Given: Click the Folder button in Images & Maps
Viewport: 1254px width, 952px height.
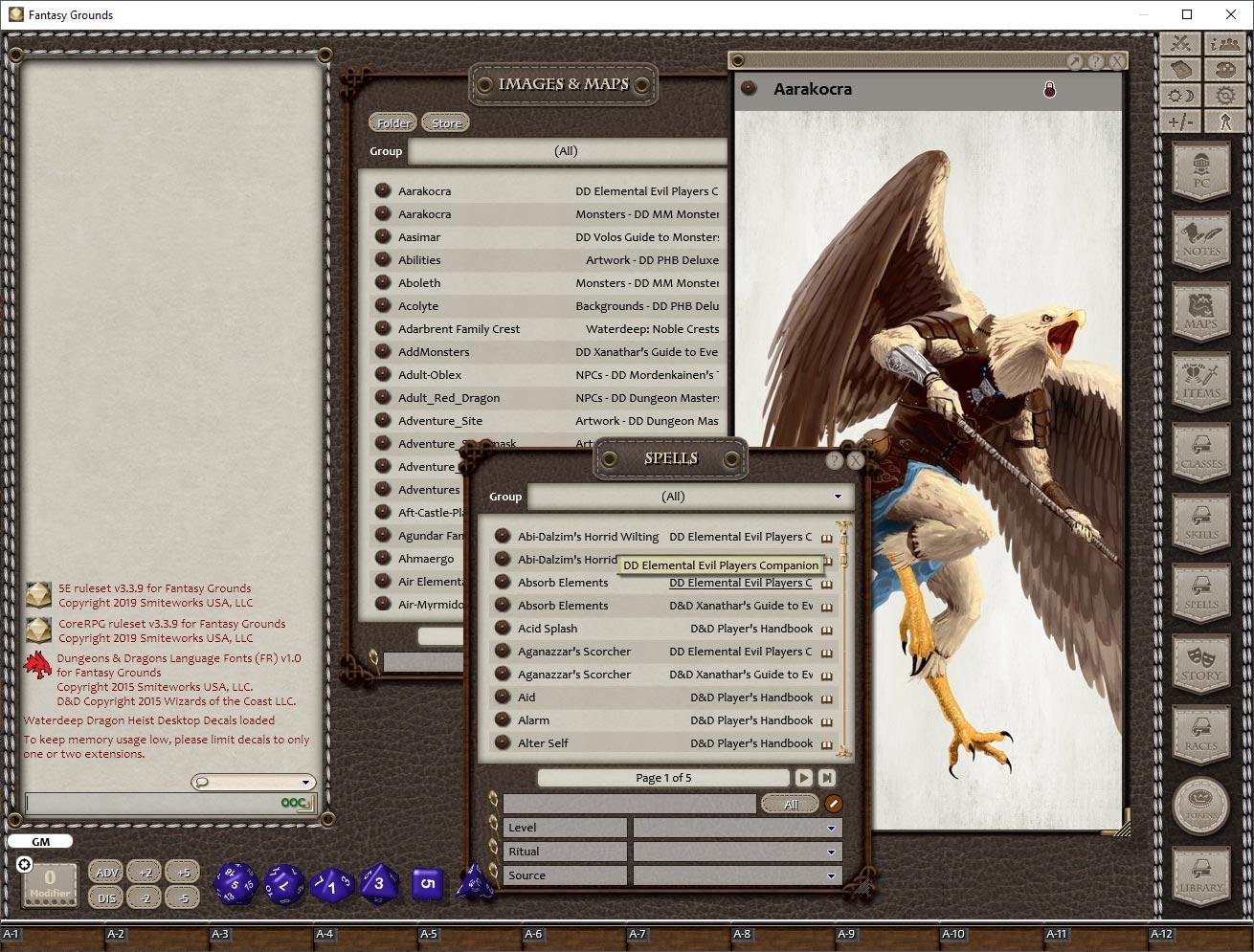Looking at the screenshot, I should tap(393, 123).
